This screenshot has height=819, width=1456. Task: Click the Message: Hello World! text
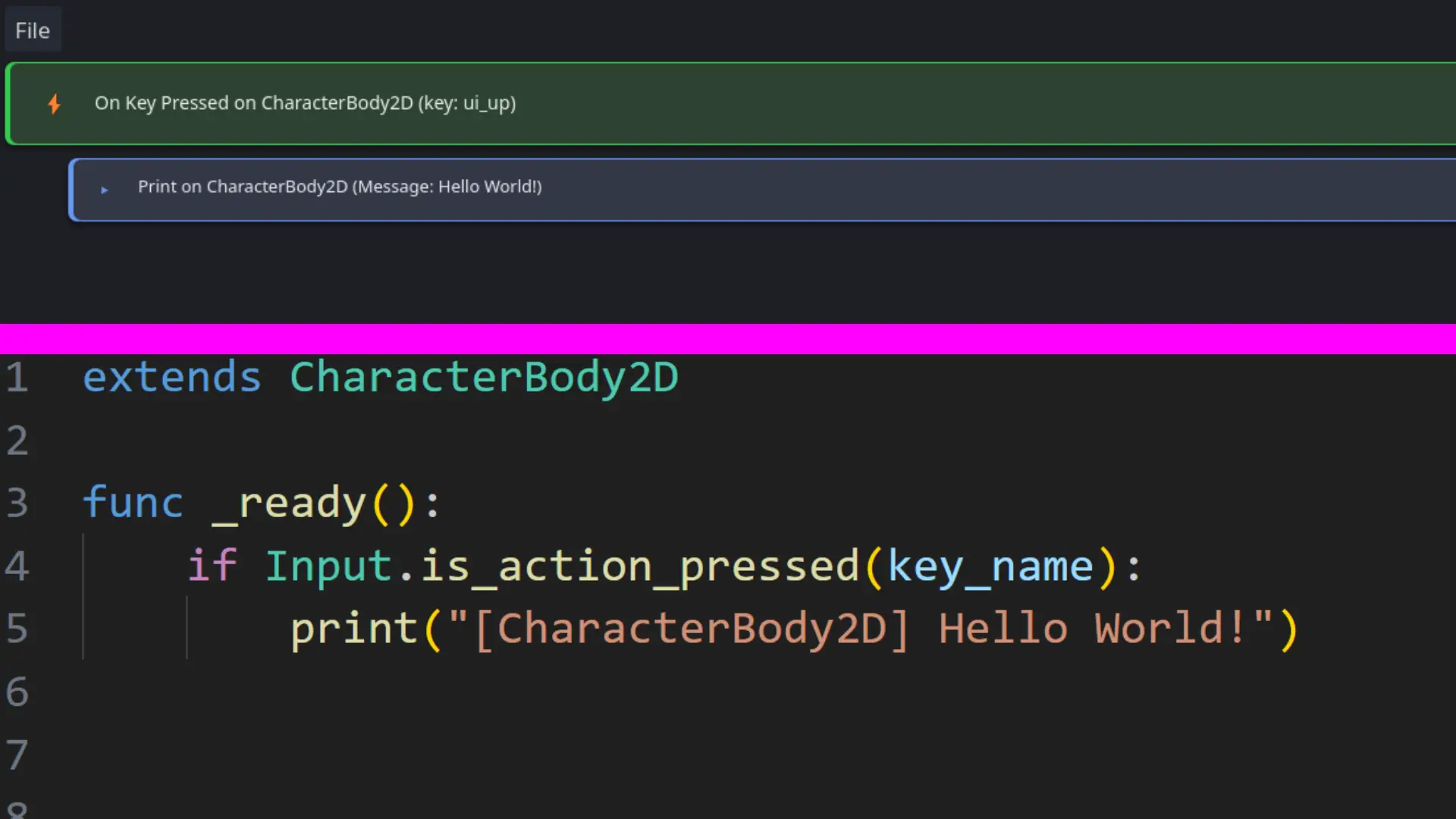pos(447,187)
